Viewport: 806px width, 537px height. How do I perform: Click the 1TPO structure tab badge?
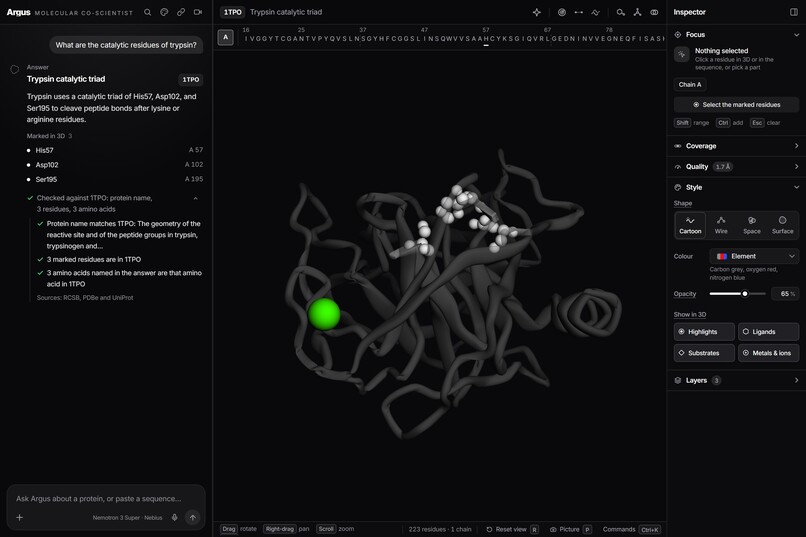(232, 12)
